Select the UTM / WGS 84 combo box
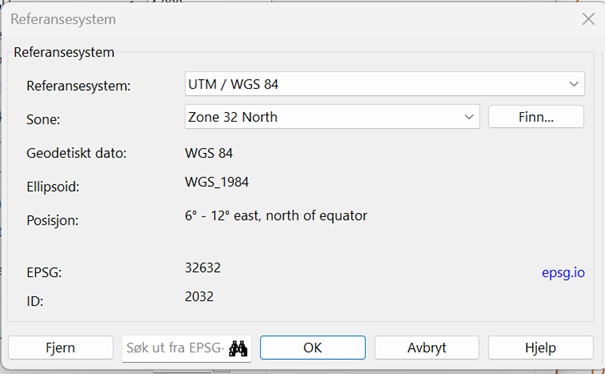The height and width of the screenshot is (374, 605). pos(385,84)
